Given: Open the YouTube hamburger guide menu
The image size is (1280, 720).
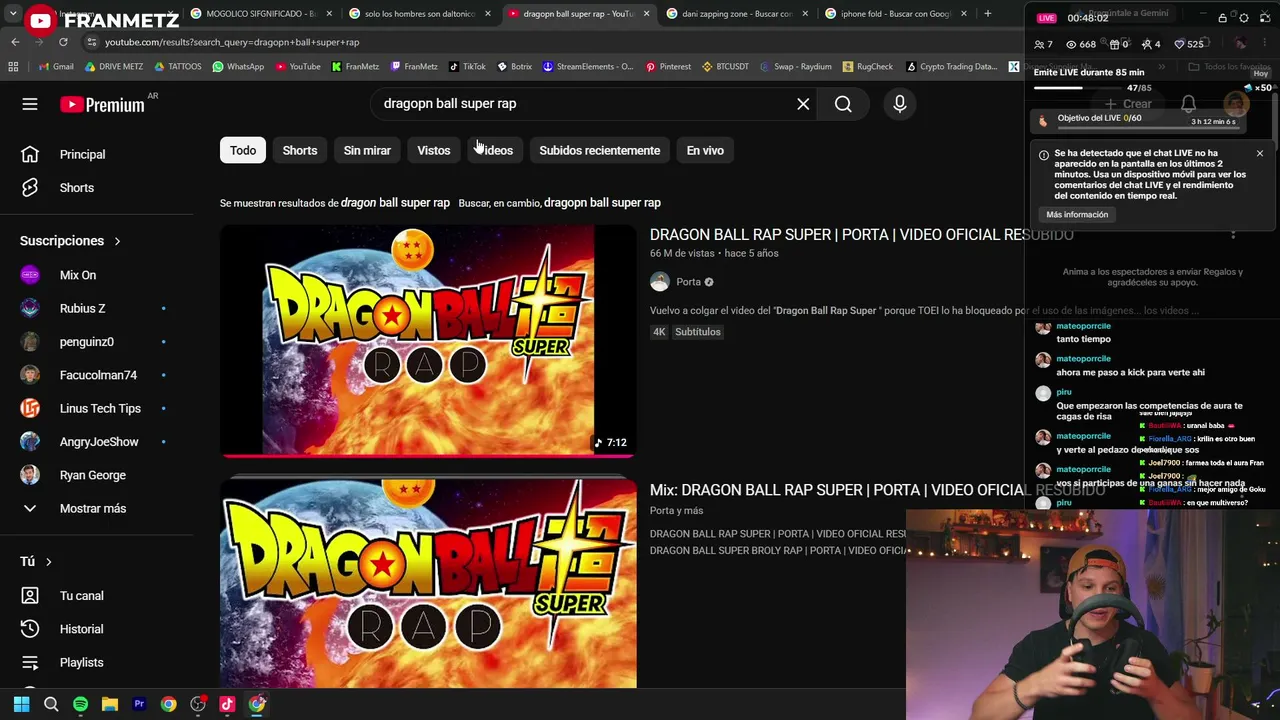Looking at the screenshot, I should pos(30,104).
